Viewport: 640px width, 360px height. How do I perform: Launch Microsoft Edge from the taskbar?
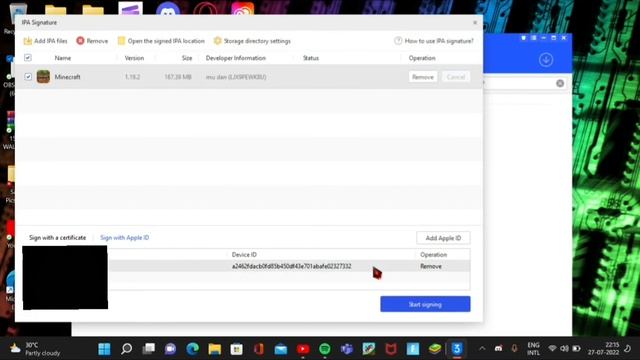click(x=193, y=349)
